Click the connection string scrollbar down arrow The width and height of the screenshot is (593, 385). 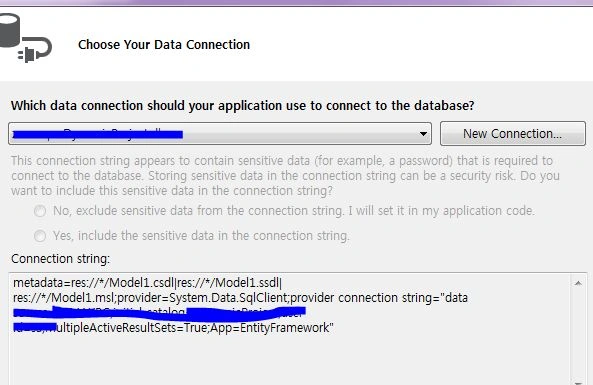578,382
